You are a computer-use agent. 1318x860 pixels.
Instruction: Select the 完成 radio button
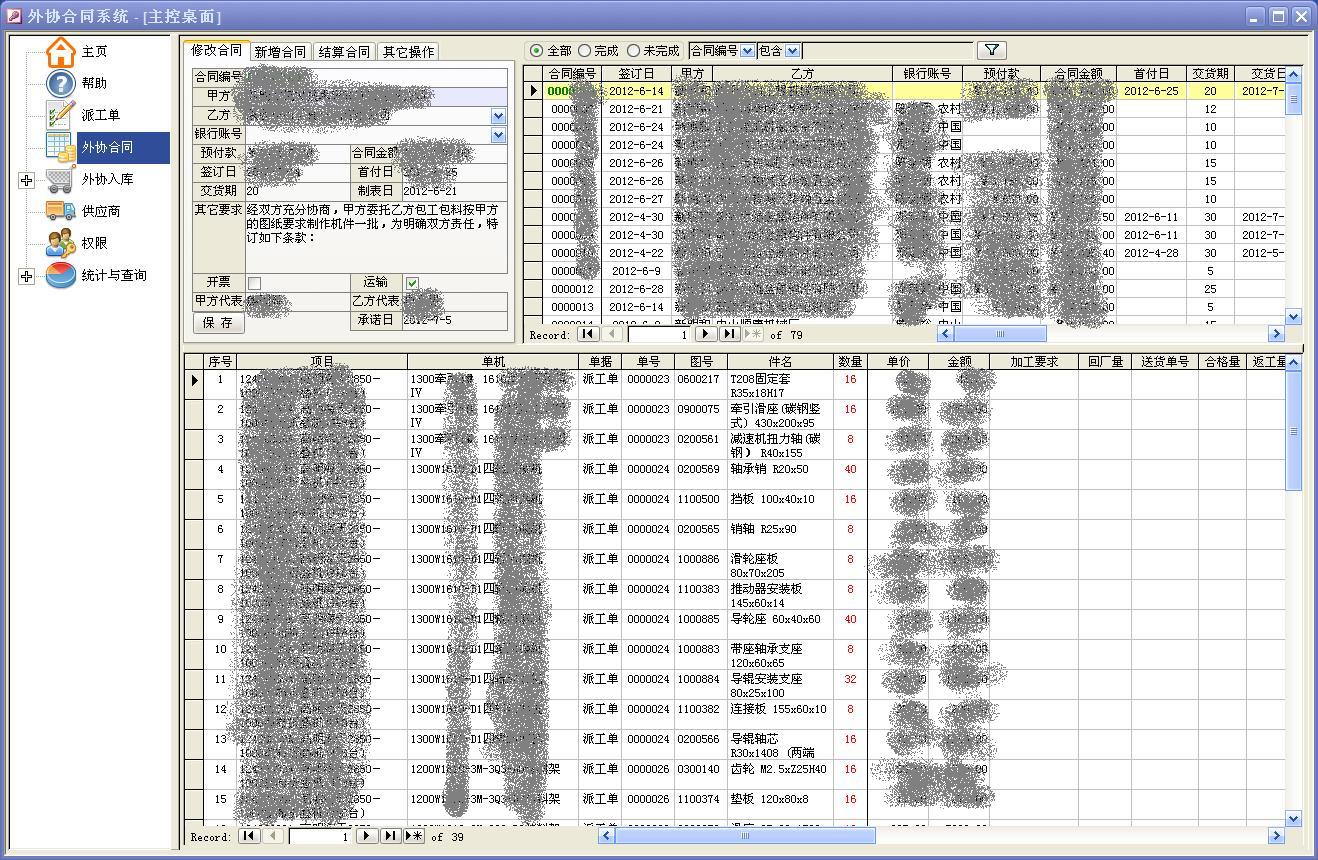click(585, 50)
